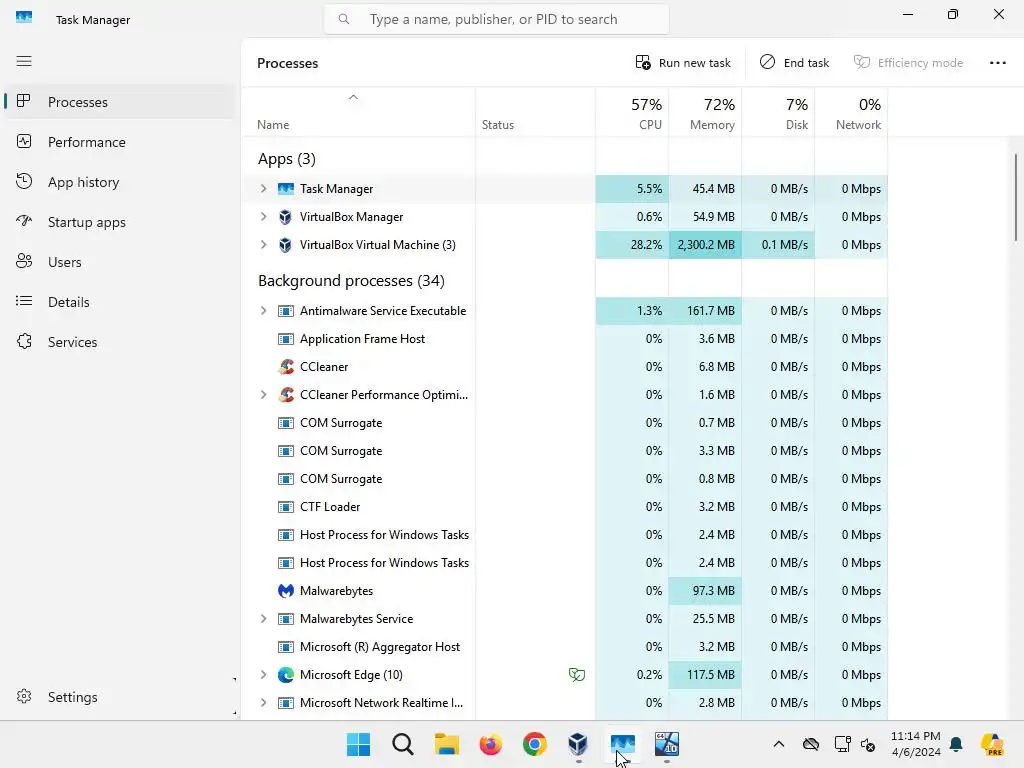Expand Antimalware Service Executable group
This screenshot has width=1024, height=768.
tap(263, 311)
